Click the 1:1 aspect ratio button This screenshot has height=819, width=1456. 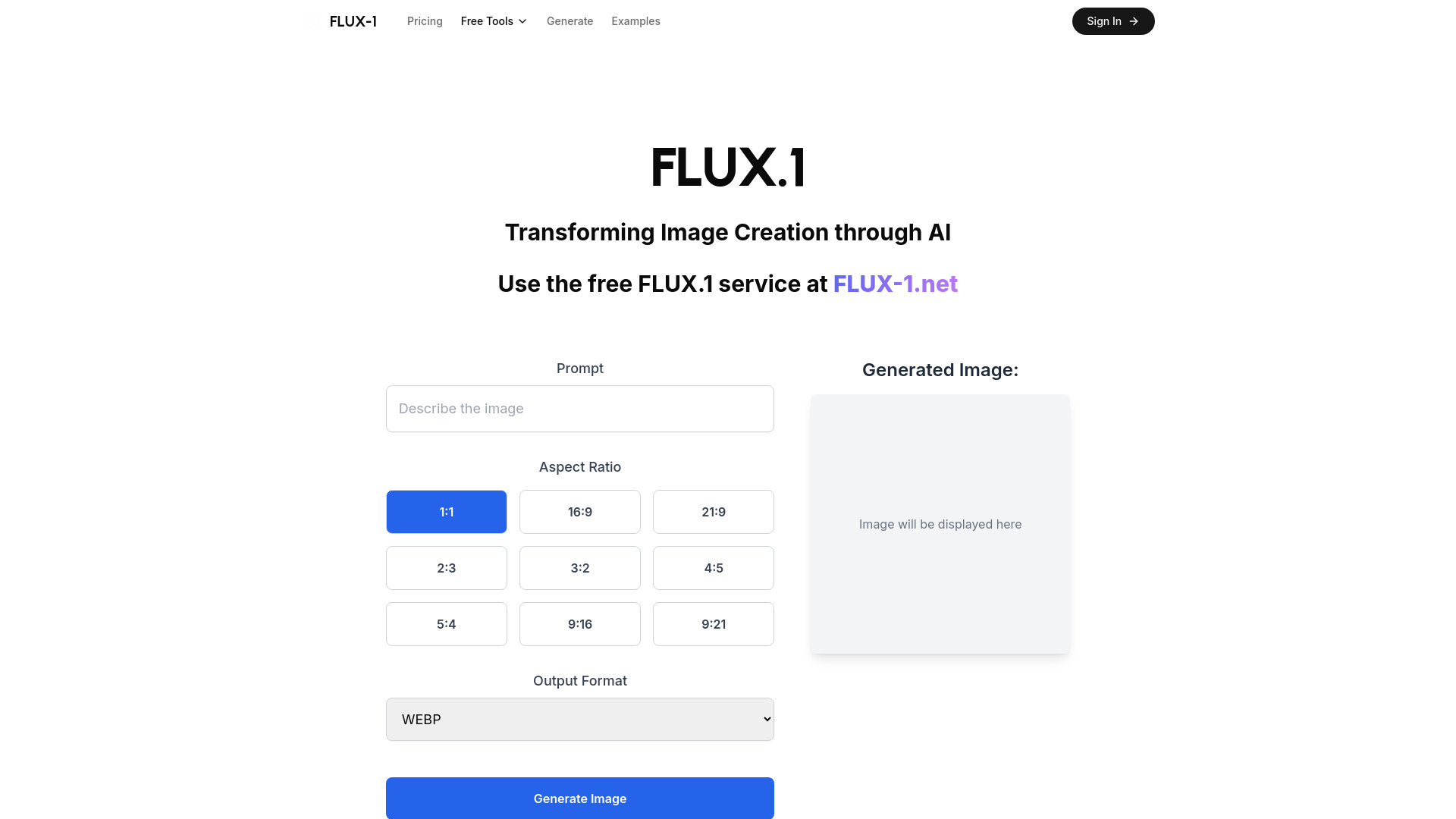tap(446, 511)
